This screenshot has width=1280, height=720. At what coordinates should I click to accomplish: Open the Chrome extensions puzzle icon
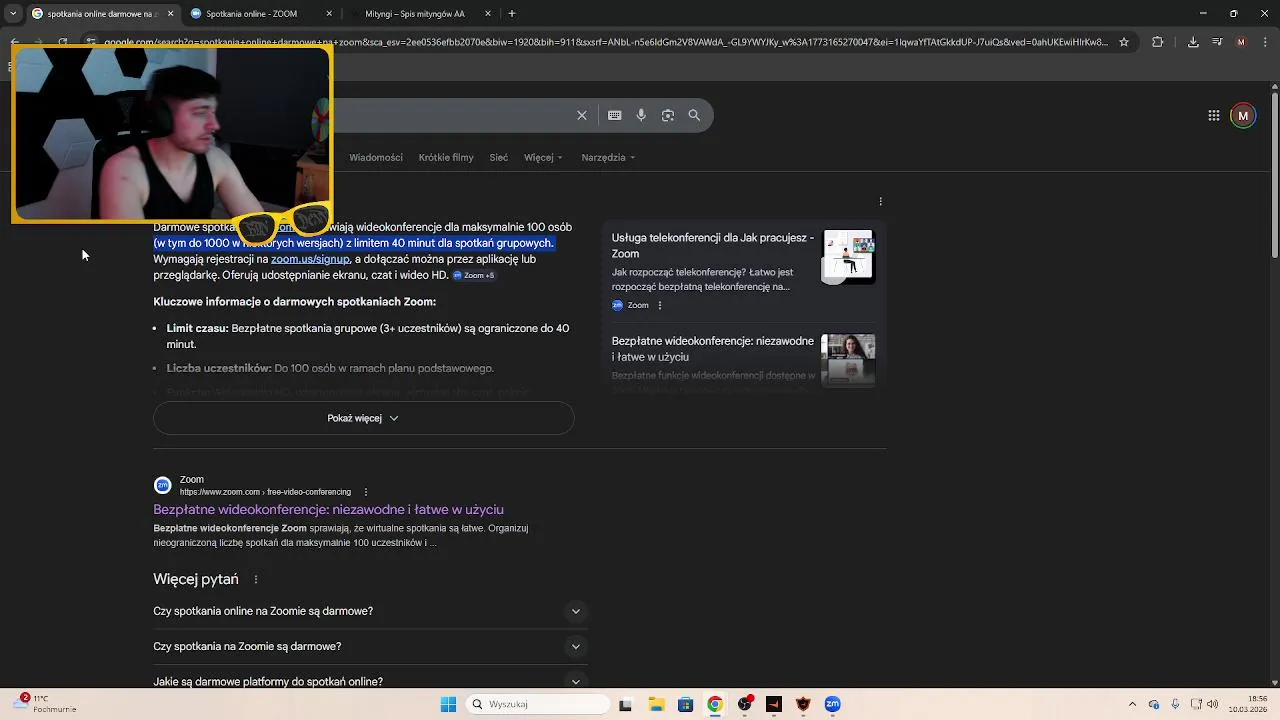pos(1158,42)
